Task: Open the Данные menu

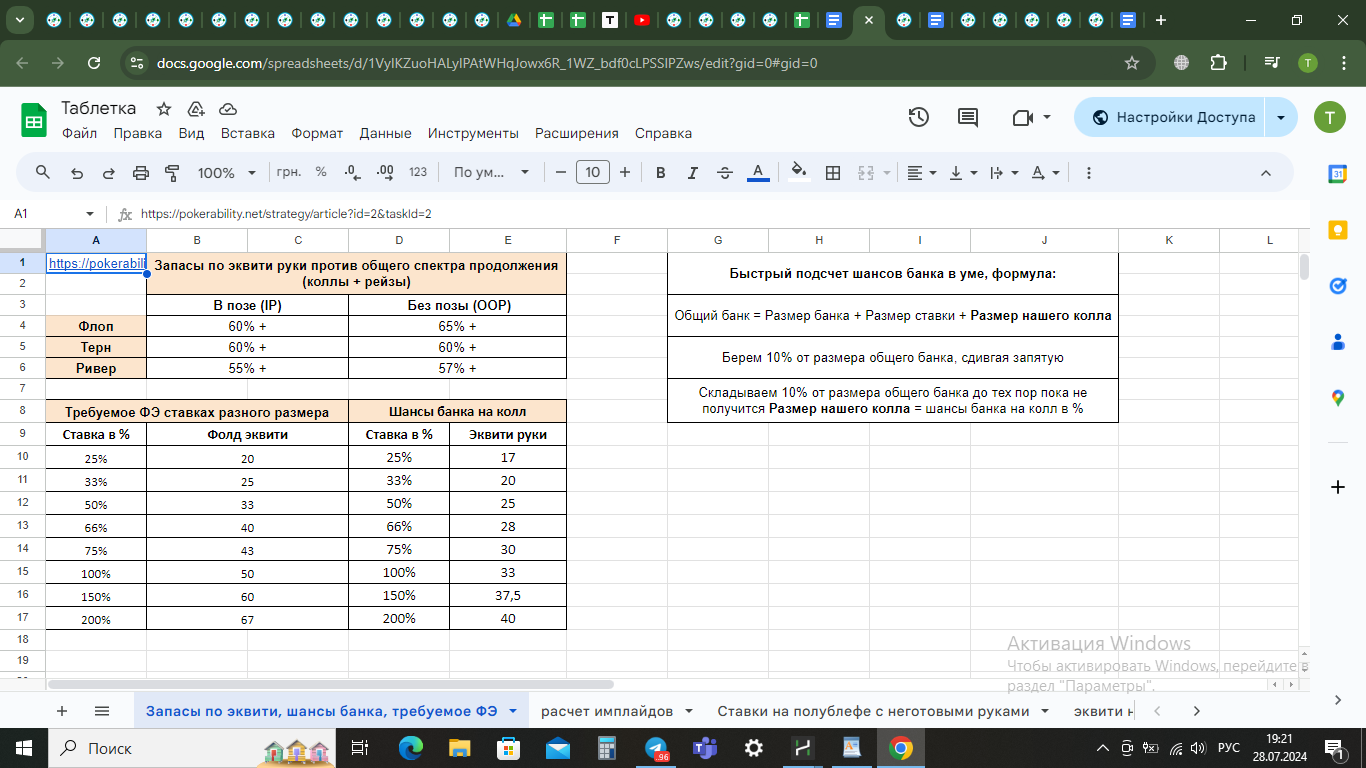Action: [385, 133]
